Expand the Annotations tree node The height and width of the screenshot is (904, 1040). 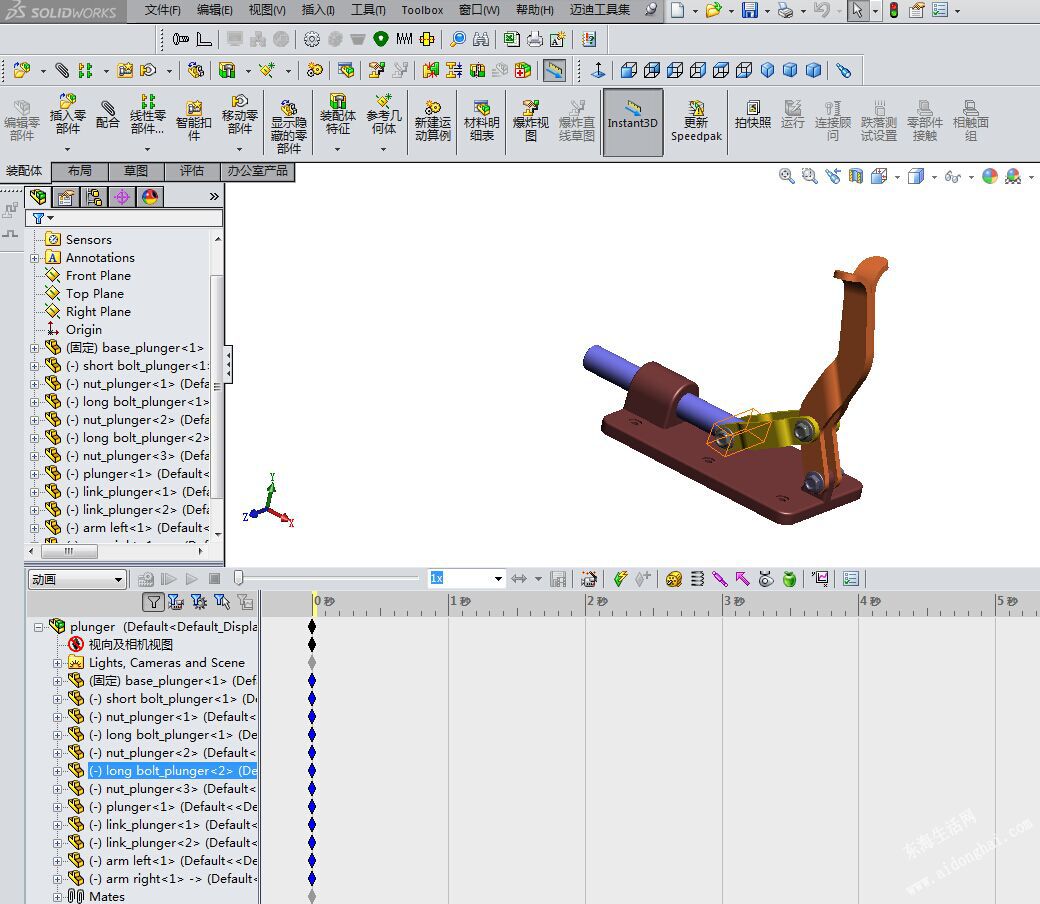(x=34, y=258)
